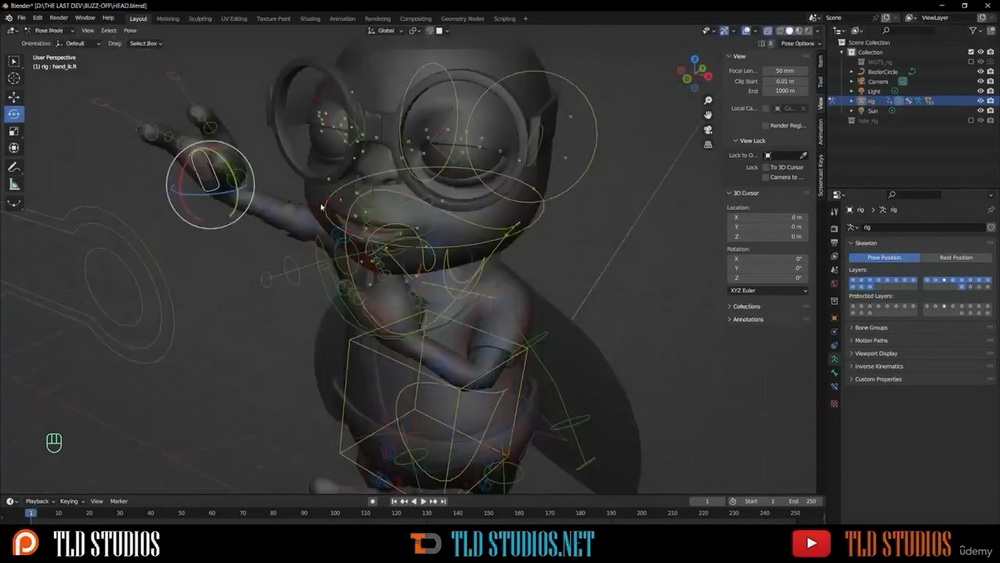Open the Render menu
The height and width of the screenshot is (563, 1000).
58,18
